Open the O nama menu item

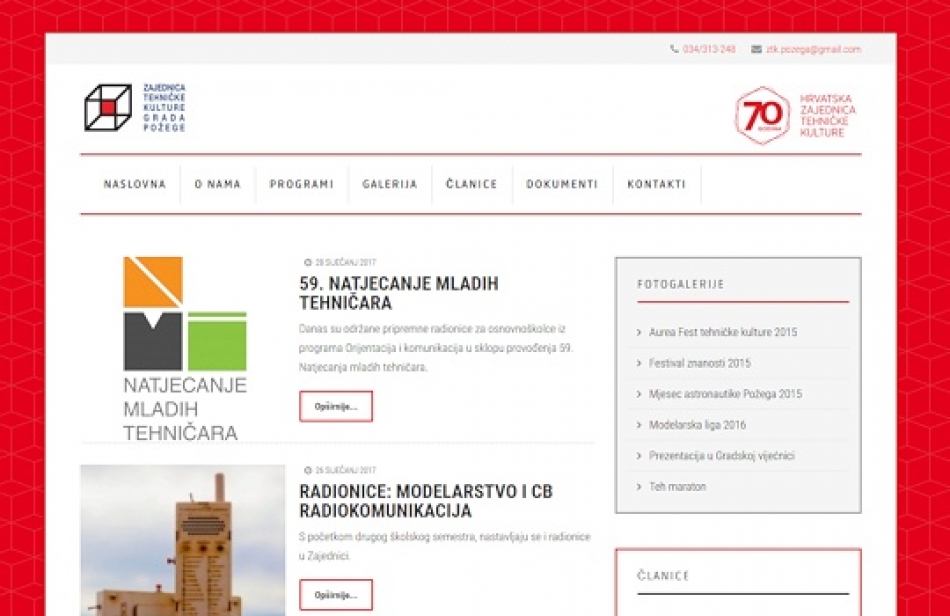(218, 185)
